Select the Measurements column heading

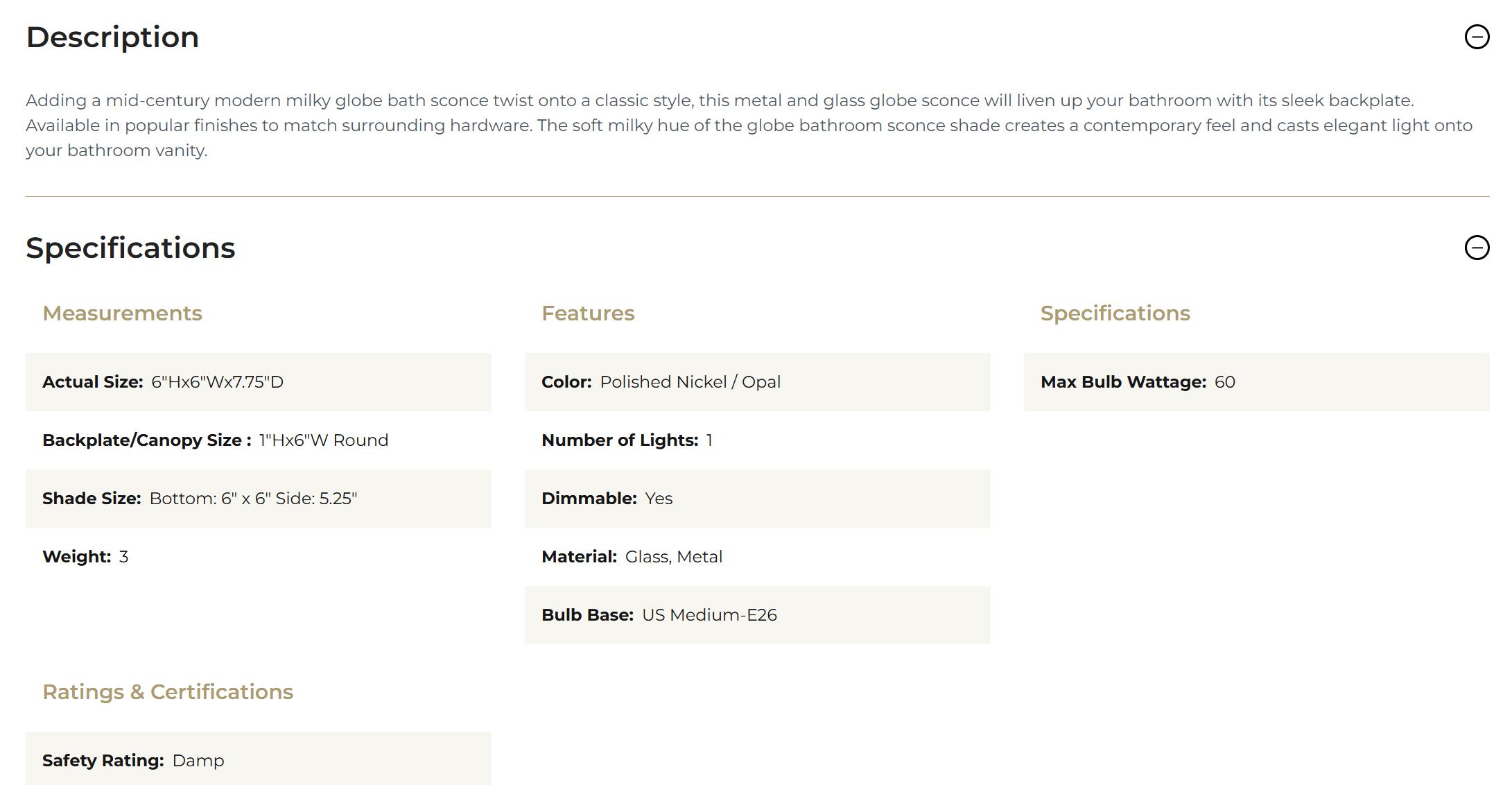coord(122,313)
